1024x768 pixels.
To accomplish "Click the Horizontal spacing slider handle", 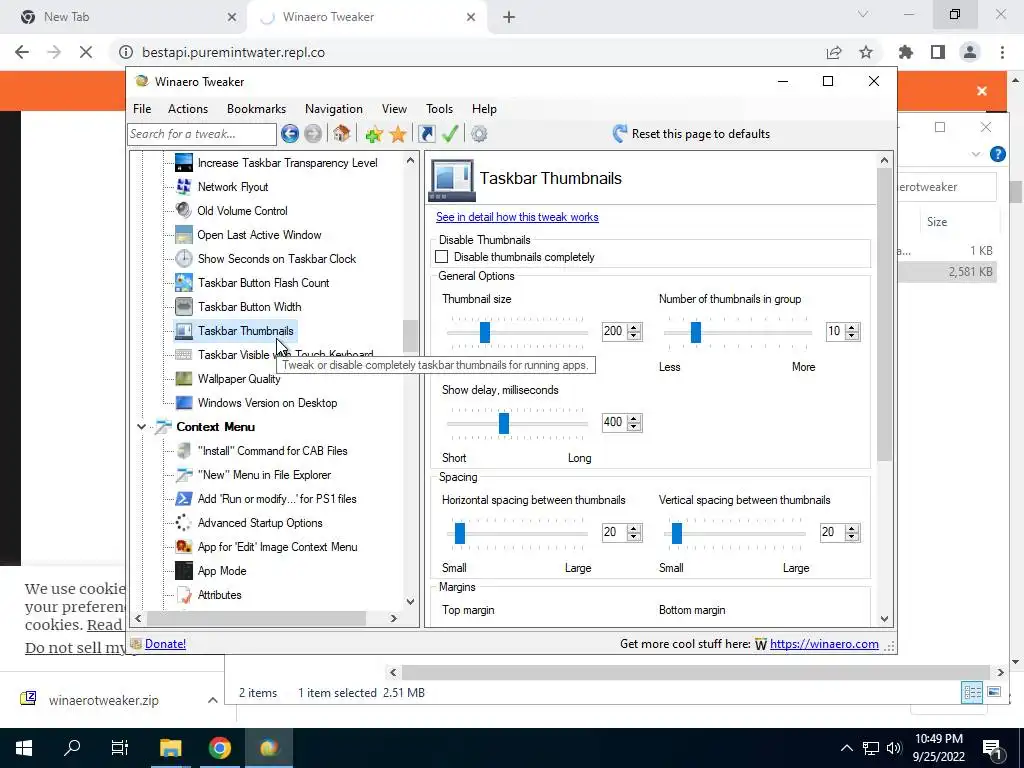I will (x=460, y=533).
